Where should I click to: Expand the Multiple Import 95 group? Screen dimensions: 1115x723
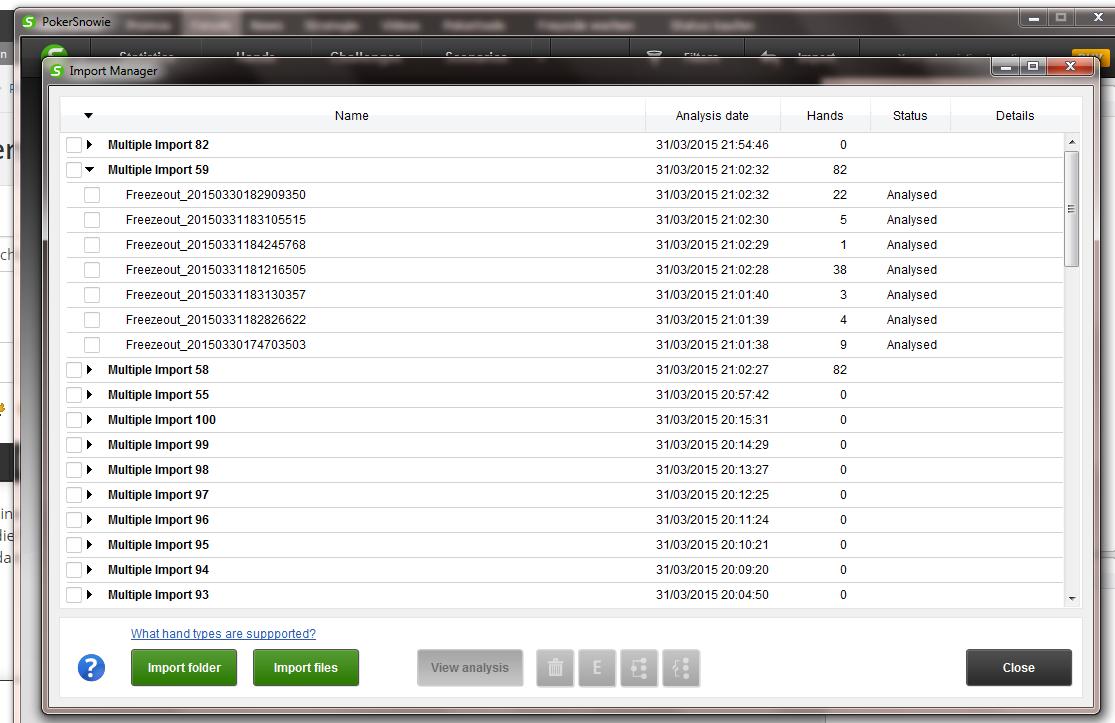90,545
